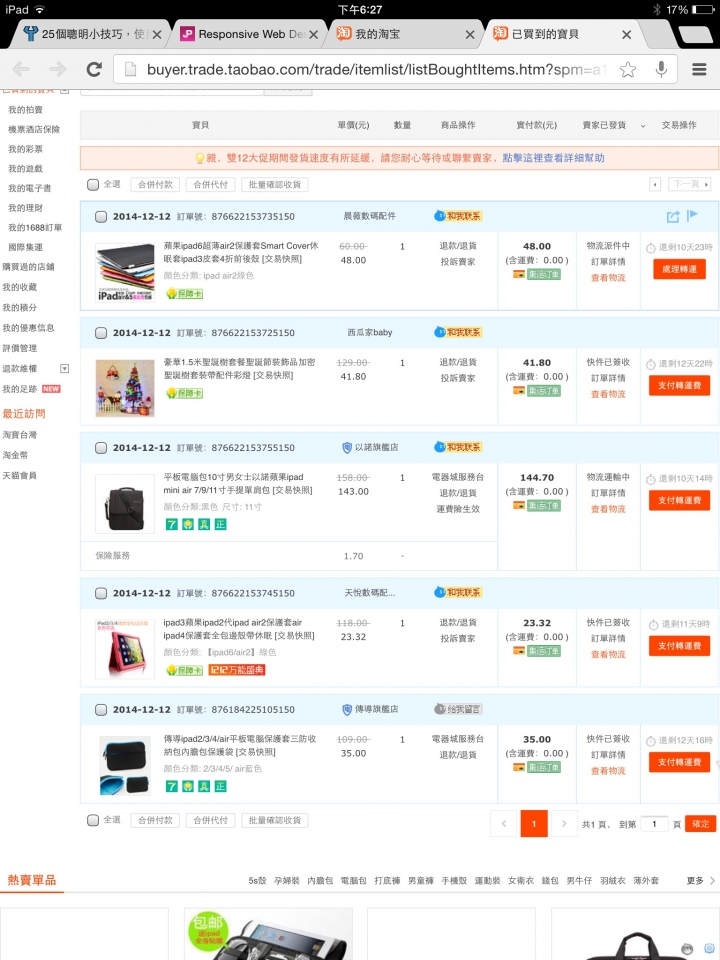
Task: Open a new tab with the blank tab button
Action: [696, 34]
